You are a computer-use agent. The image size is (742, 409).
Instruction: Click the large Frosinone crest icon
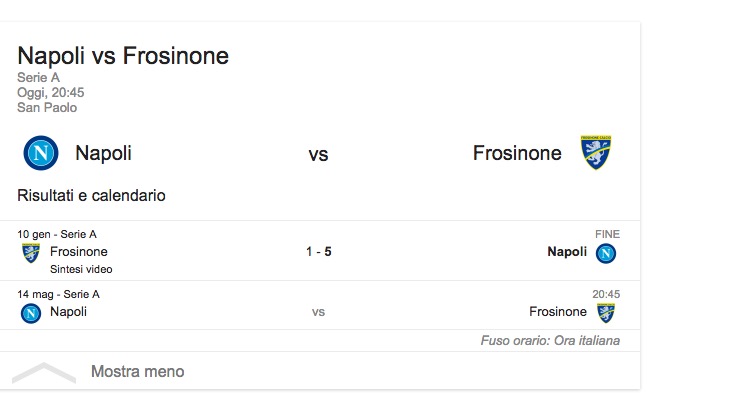coord(596,153)
